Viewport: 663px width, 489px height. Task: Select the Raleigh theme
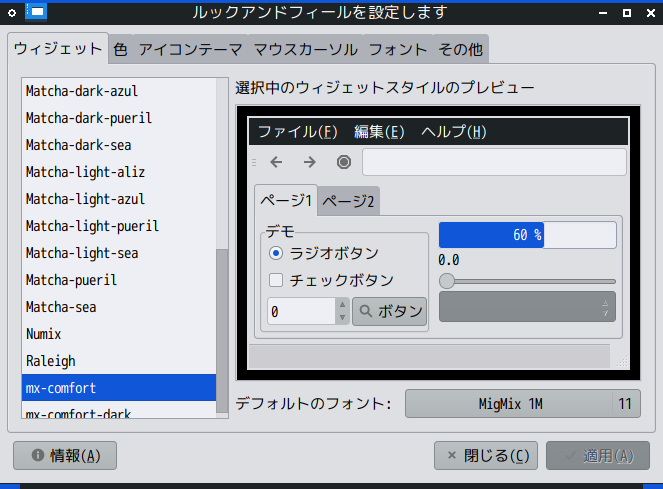(119, 361)
